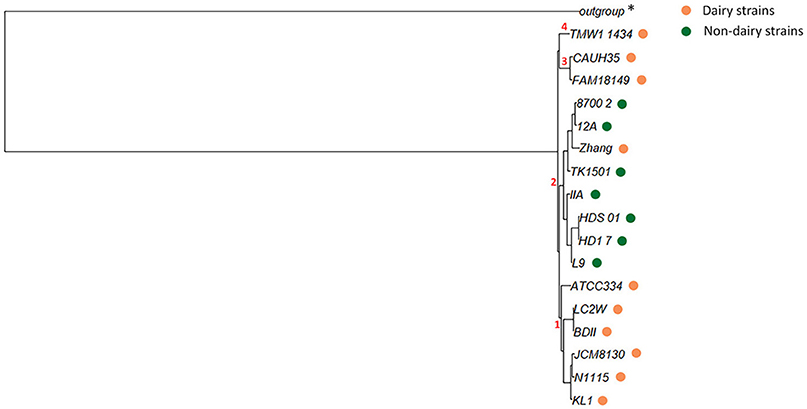Click the red node number 4
Viewport: 807px width, 409px height.
click(x=565, y=27)
